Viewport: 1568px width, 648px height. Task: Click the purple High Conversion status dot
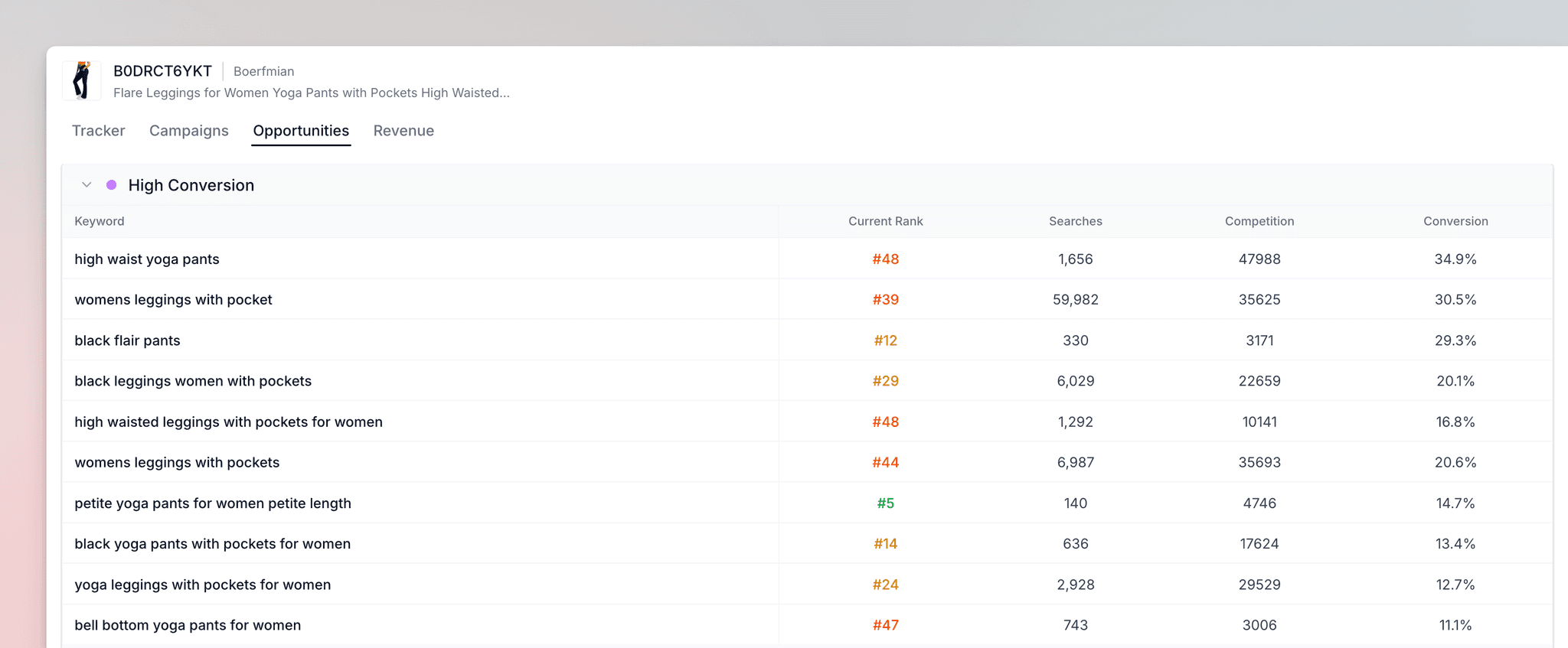click(x=112, y=184)
